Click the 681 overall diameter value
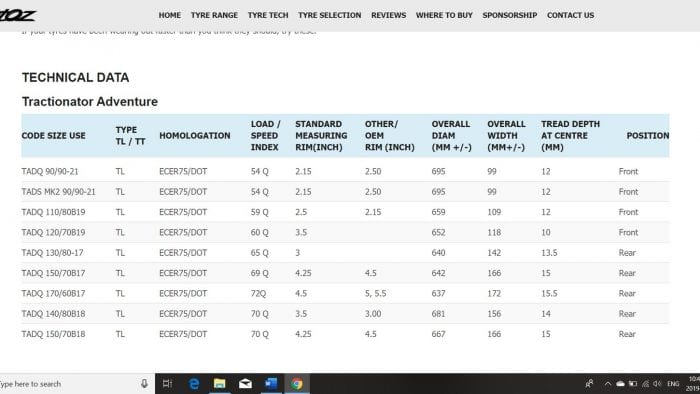The image size is (700, 394). click(438, 314)
